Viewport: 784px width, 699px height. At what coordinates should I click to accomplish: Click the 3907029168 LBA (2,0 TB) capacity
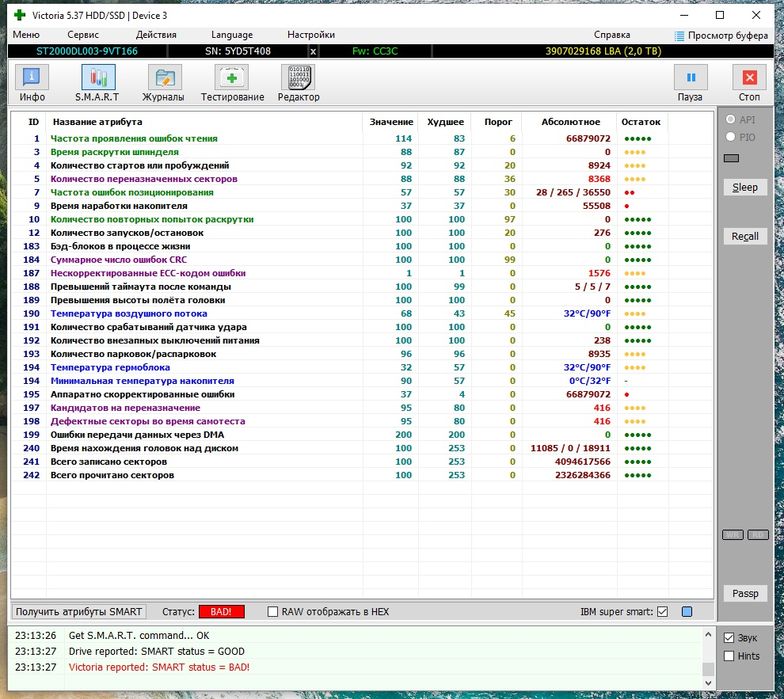[x=603, y=51]
